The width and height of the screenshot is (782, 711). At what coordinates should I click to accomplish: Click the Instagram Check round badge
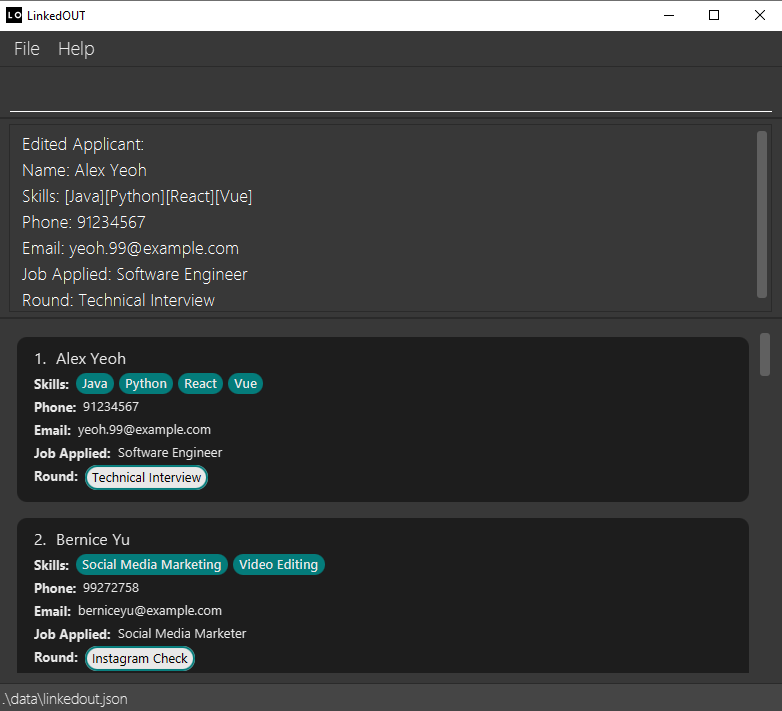tap(140, 659)
